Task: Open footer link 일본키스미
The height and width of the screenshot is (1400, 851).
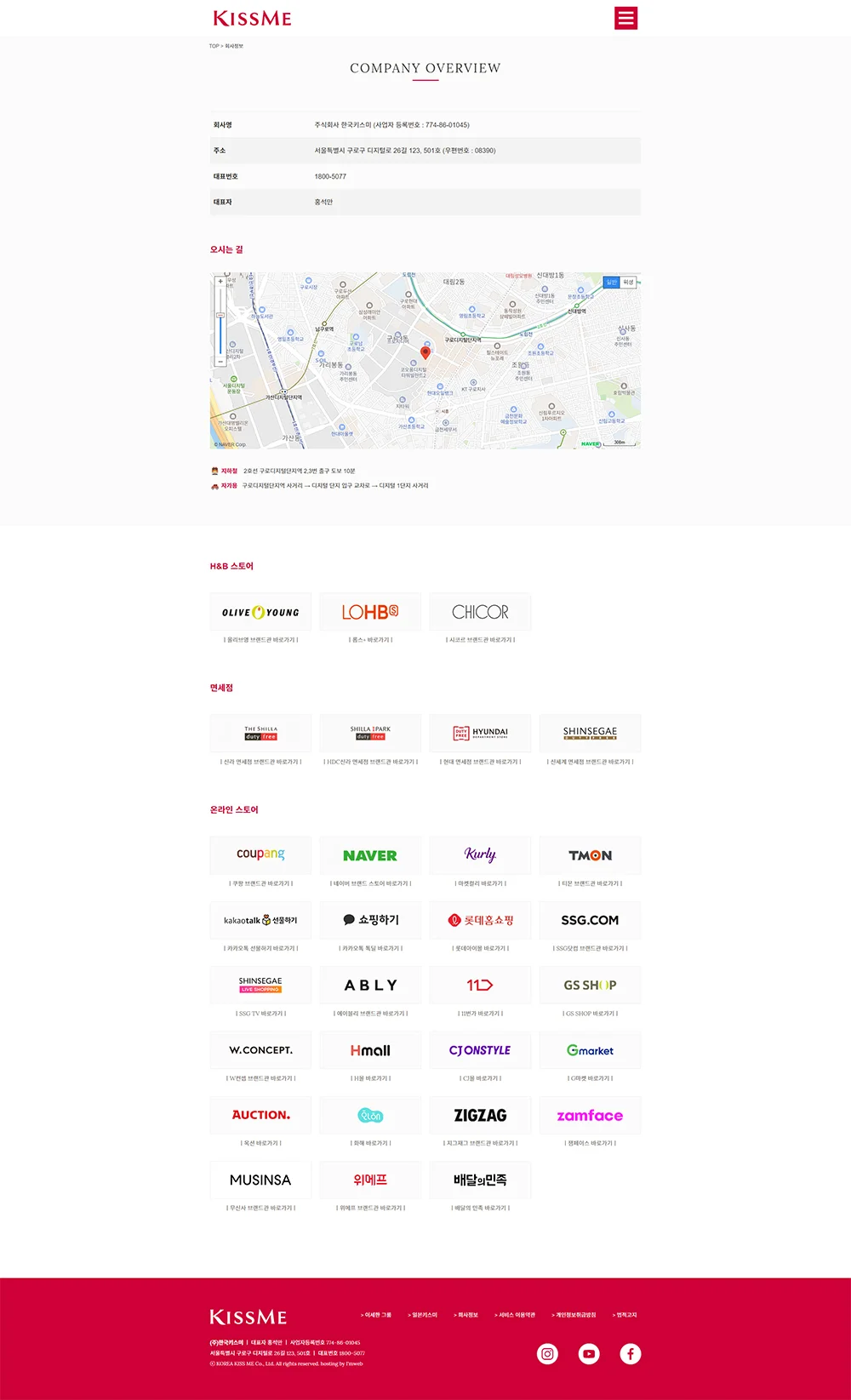Action: point(423,1315)
